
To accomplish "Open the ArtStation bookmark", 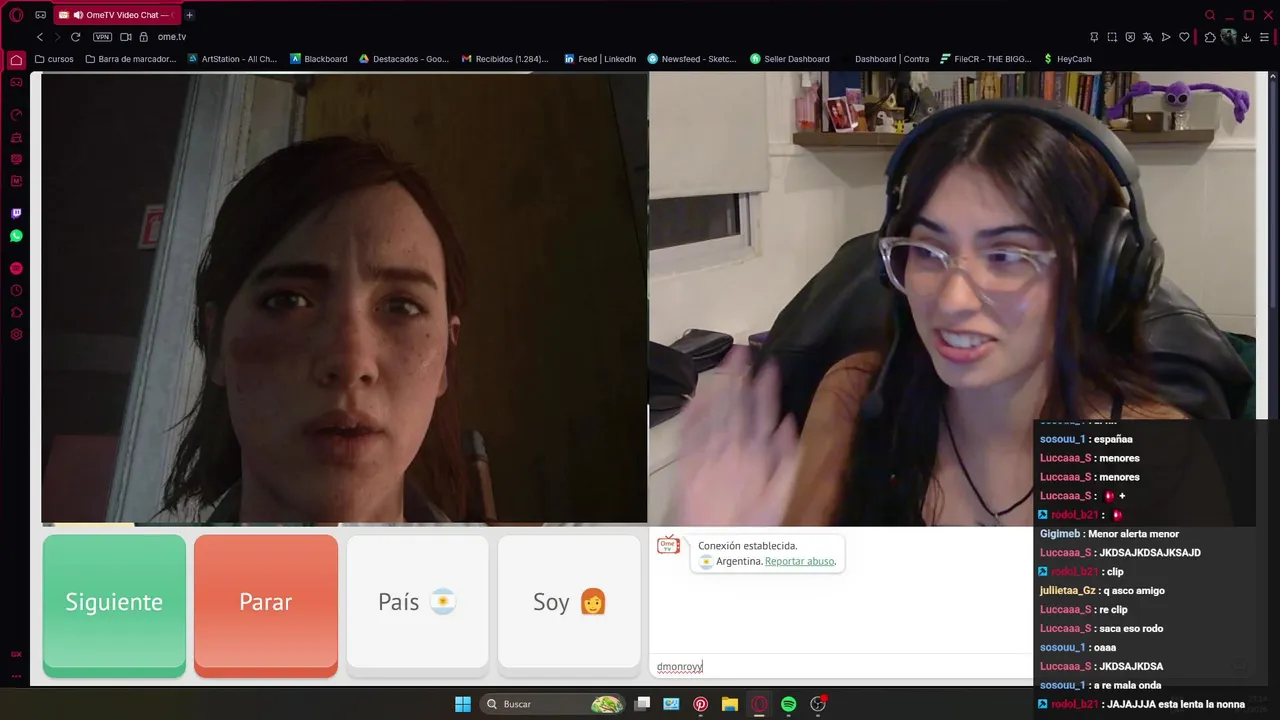I will [x=232, y=59].
